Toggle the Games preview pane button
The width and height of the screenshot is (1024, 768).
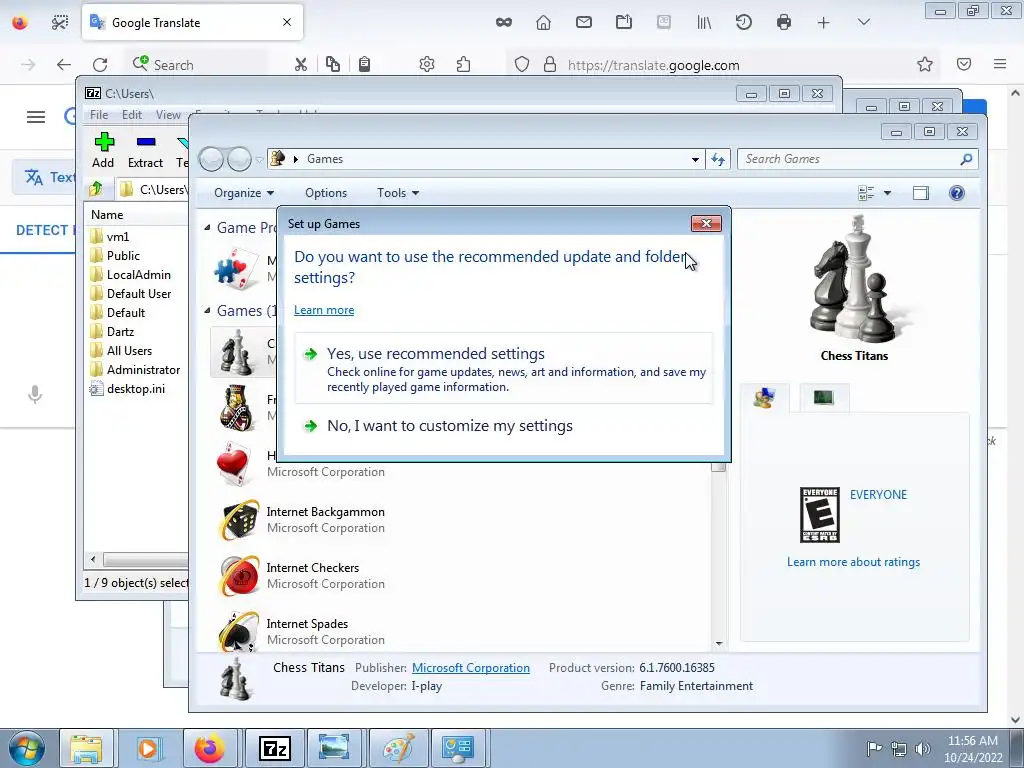[921, 193]
